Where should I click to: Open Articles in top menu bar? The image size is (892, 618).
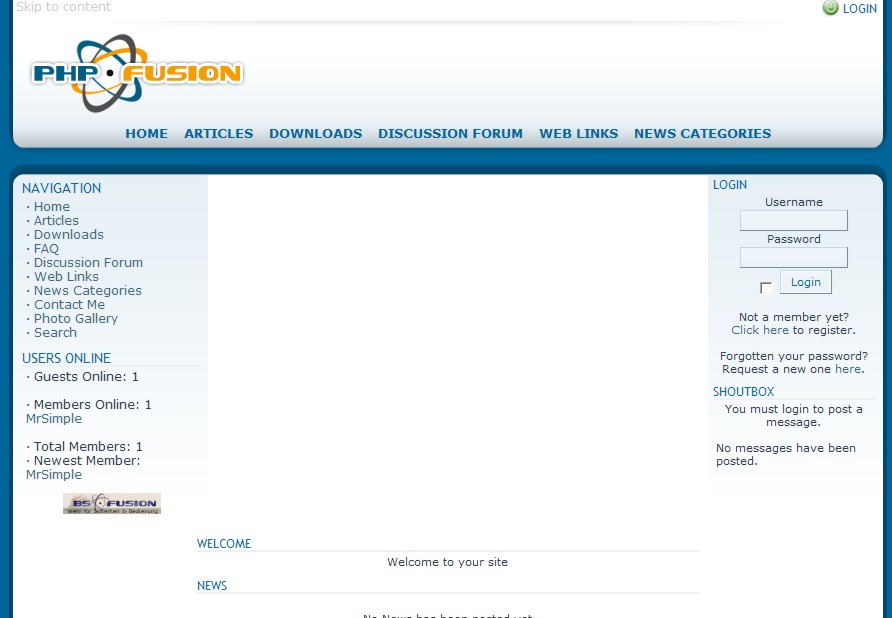point(218,133)
